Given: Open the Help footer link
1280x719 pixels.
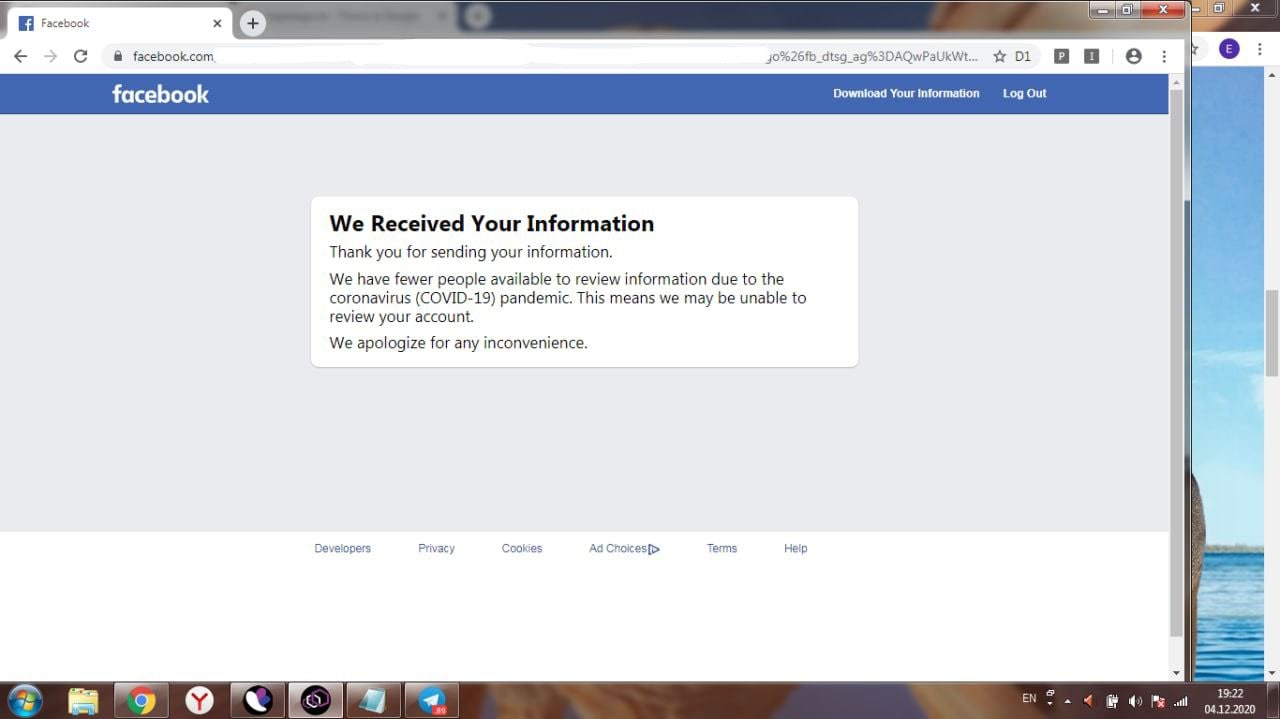Looking at the screenshot, I should (796, 548).
